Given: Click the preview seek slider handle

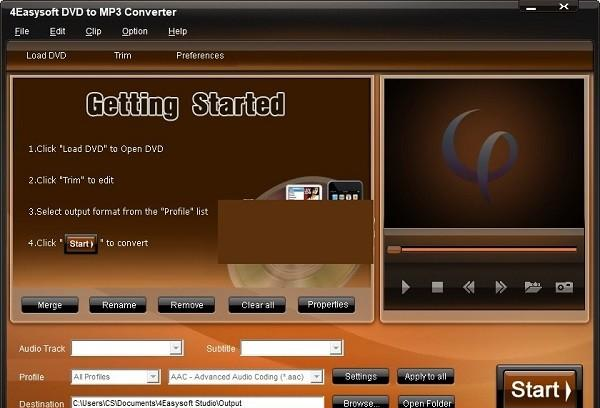Looking at the screenshot, I should point(394,250).
